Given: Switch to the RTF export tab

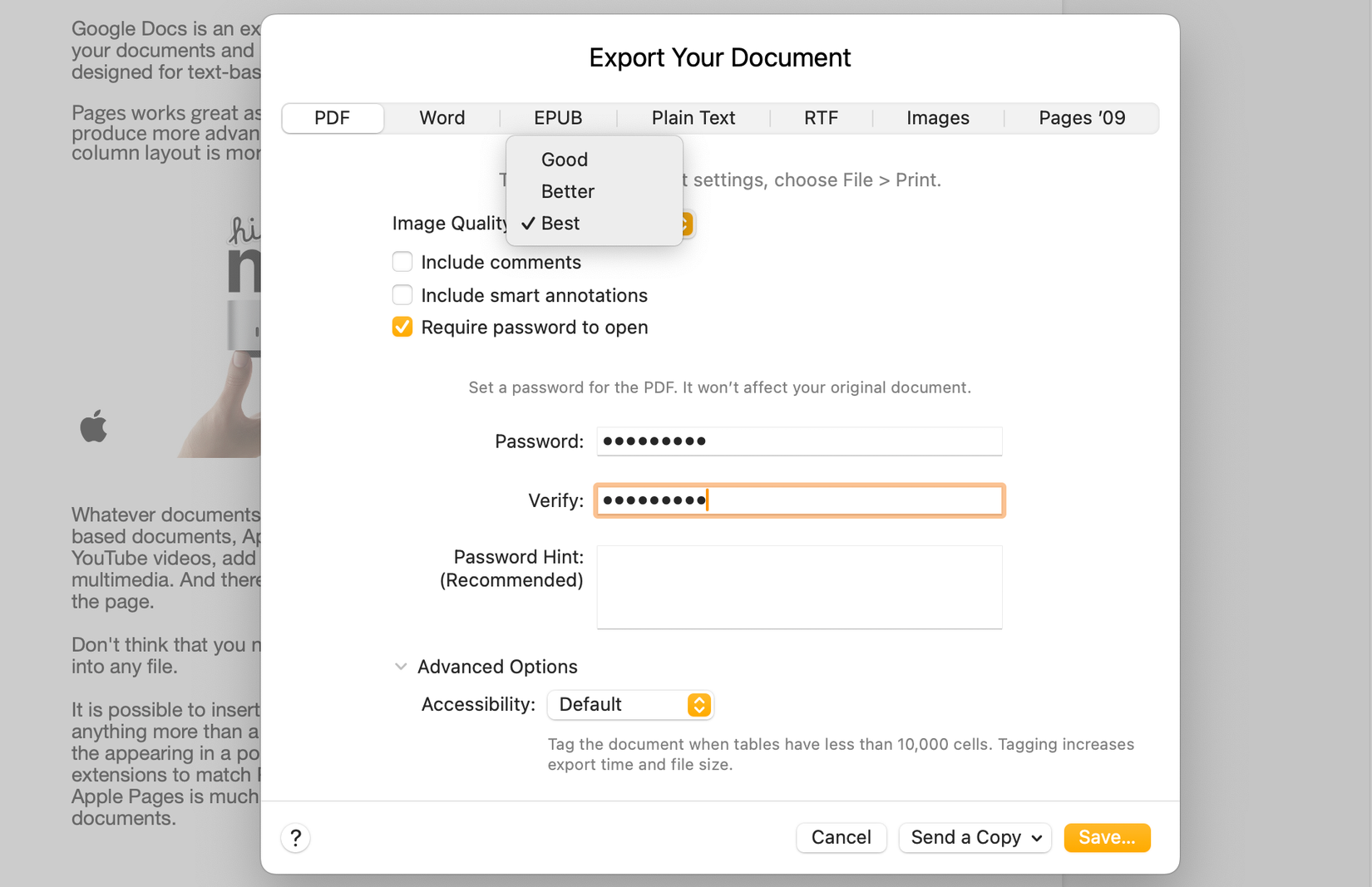Looking at the screenshot, I should (x=822, y=118).
